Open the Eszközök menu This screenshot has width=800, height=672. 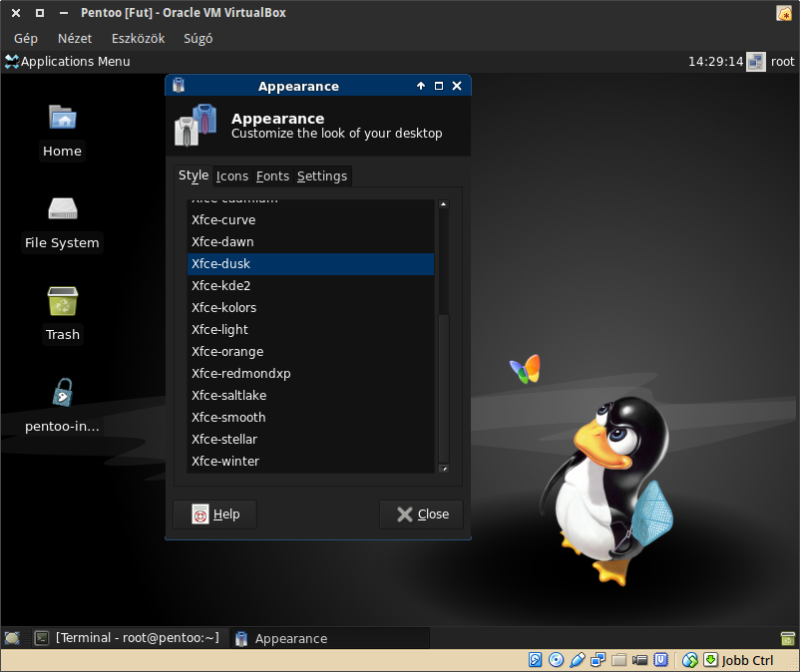[x=138, y=38]
